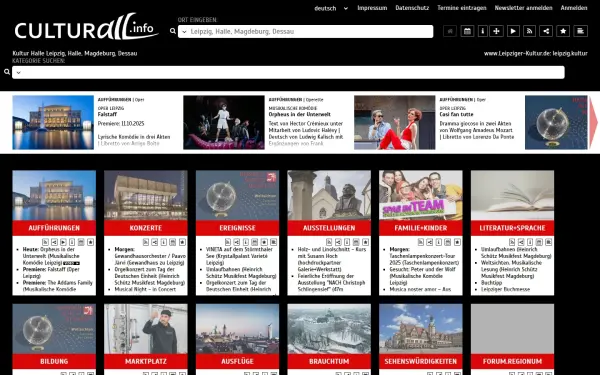Screen dimensions: 600x375
Task: Click list icon in Ereignisse card
Action: (274, 242)
